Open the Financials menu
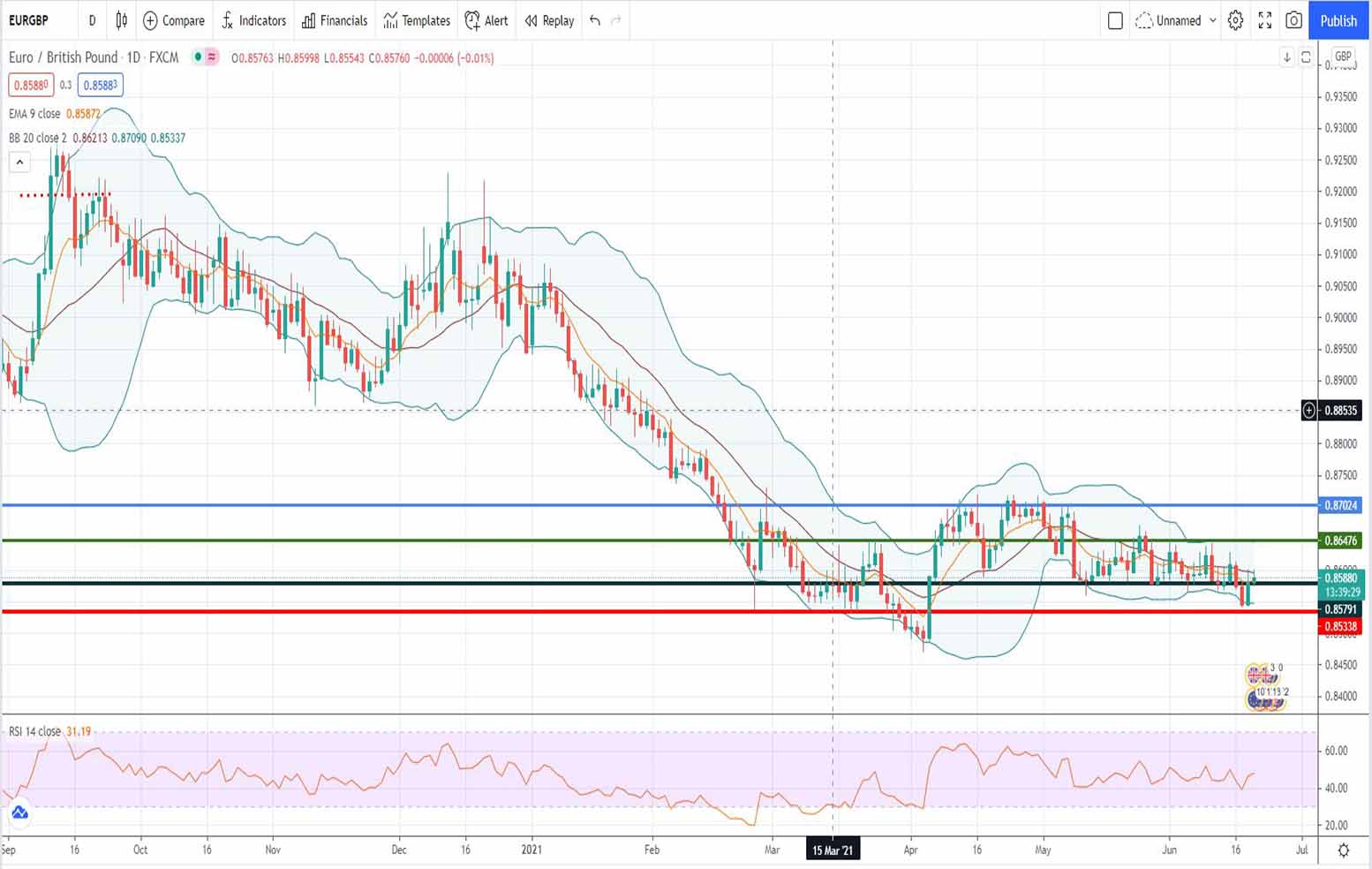The width and height of the screenshot is (1372, 869). click(x=335, y=20)
